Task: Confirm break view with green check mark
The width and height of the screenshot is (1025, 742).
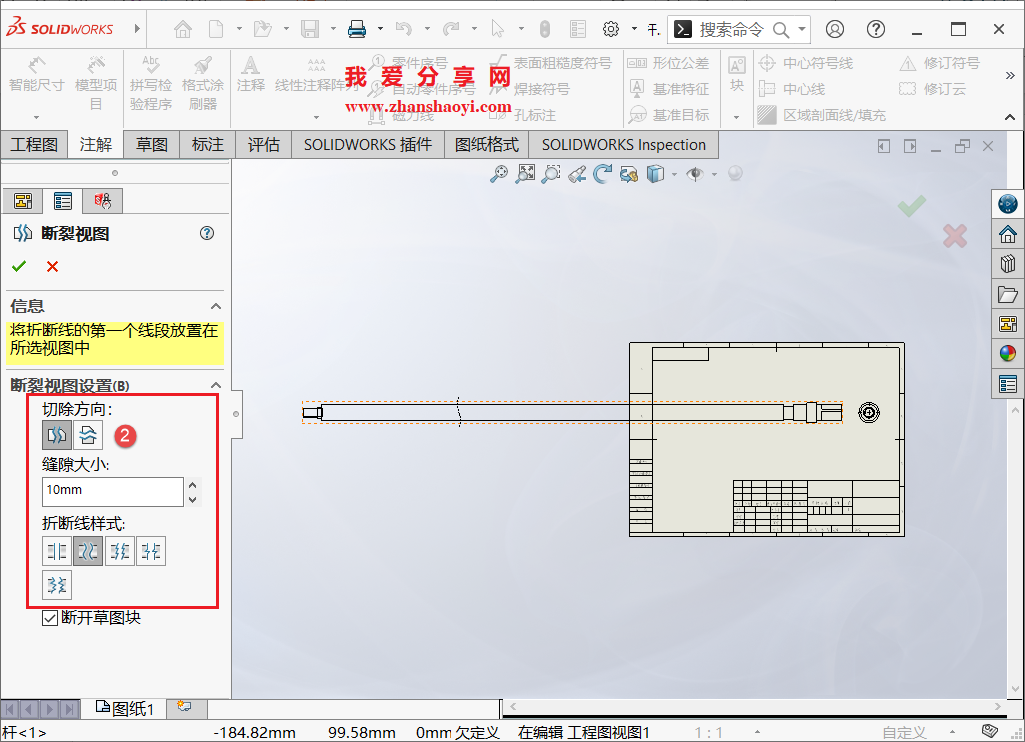Action: click(x=20, y=265)
